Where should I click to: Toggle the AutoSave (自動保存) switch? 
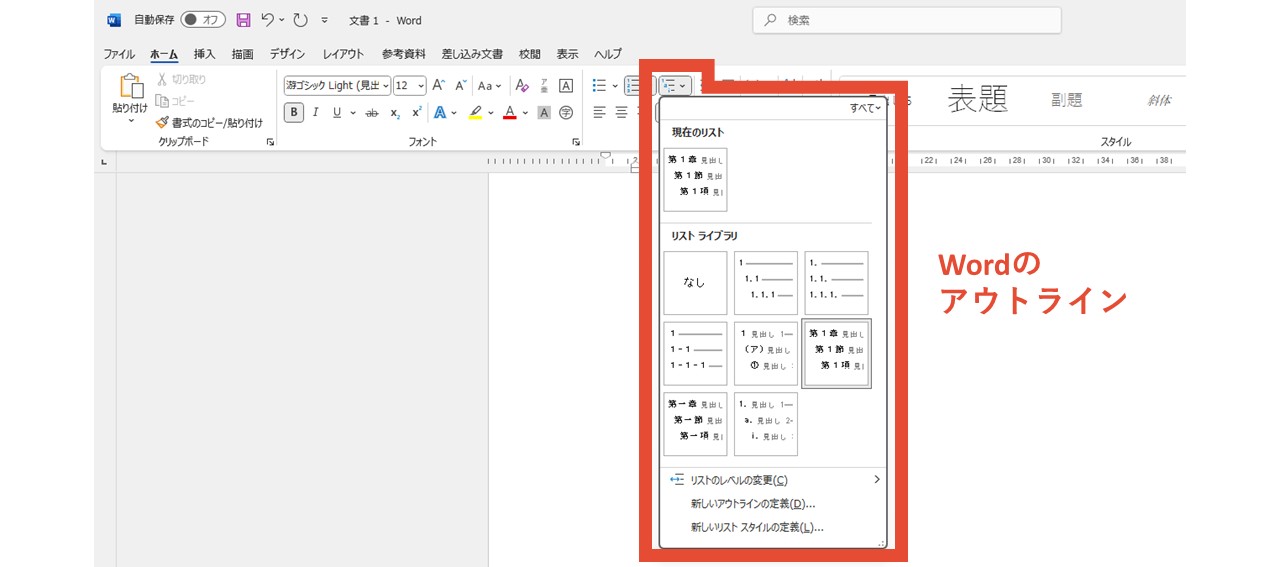point(203,20)
